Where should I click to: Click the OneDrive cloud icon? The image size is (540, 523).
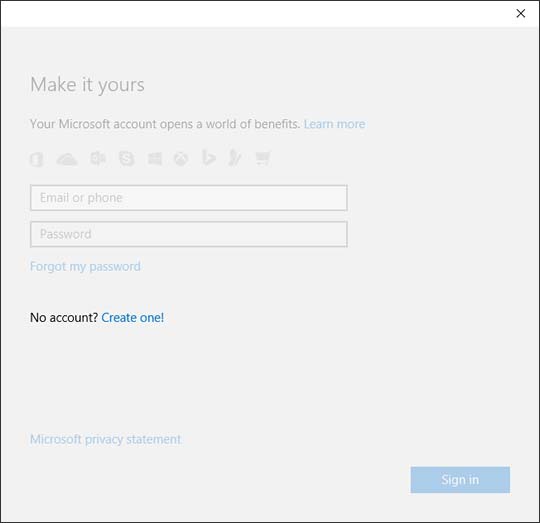[67, 160]
